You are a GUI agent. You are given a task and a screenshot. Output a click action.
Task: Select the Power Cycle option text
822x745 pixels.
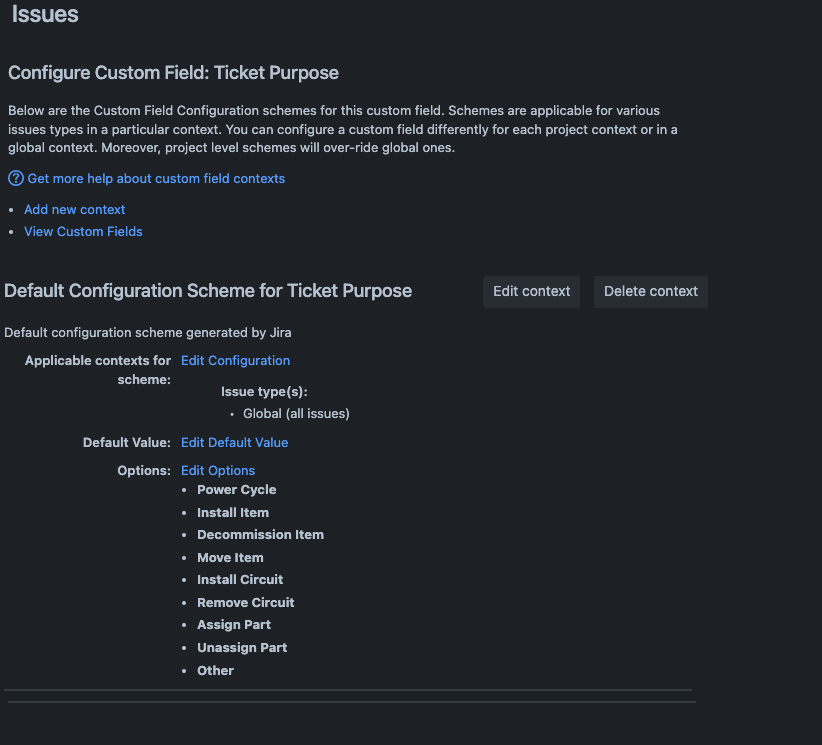tap(236, 489)
